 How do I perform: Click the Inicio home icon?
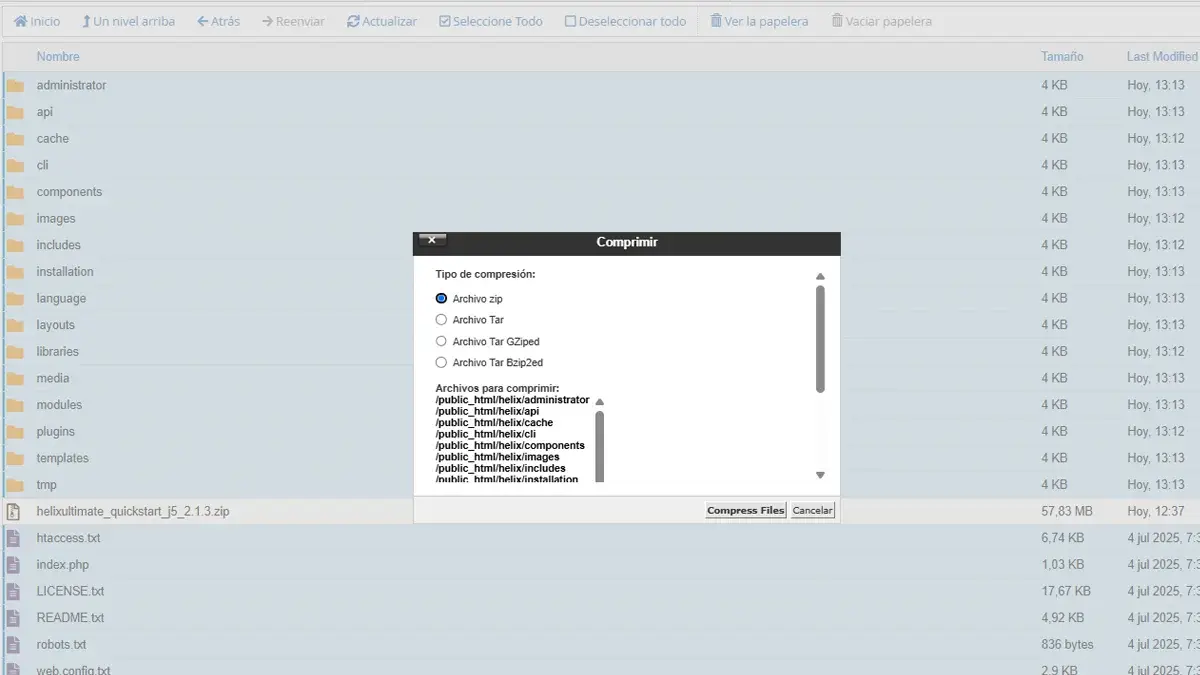[x=20, y=21]
